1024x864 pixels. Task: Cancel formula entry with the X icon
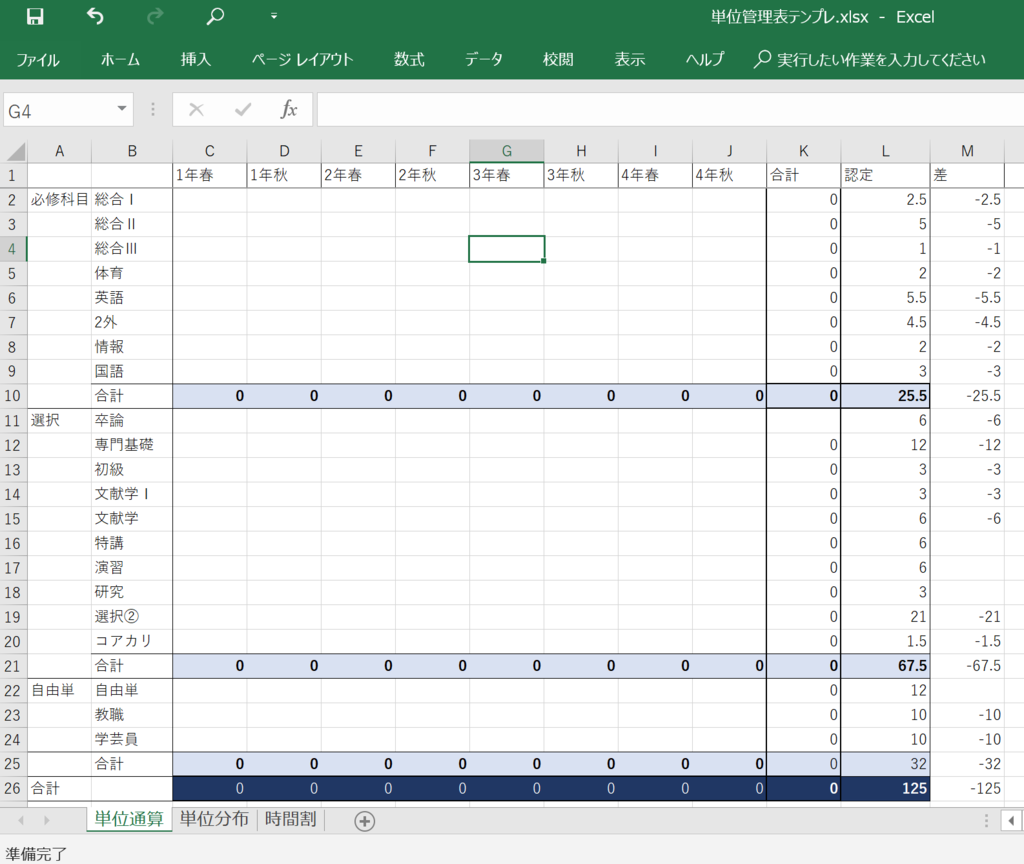coord(196,110)
